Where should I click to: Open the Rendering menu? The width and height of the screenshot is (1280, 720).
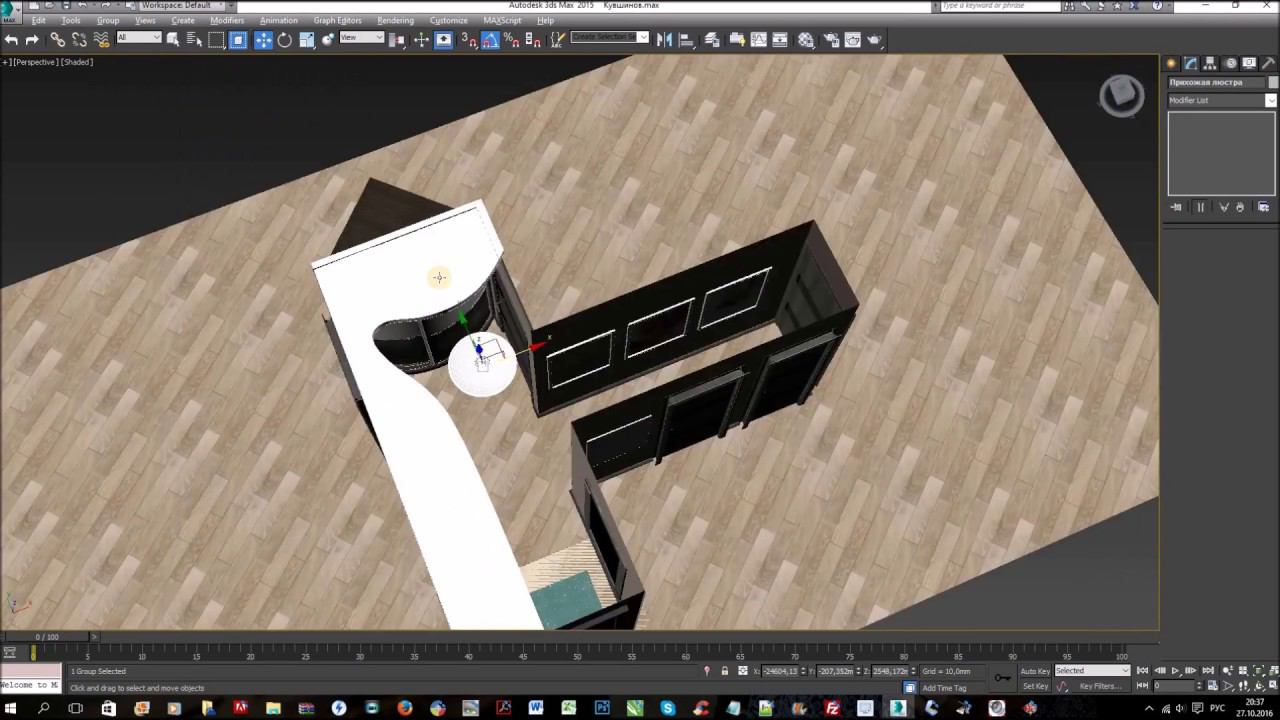tap(395, 21)
